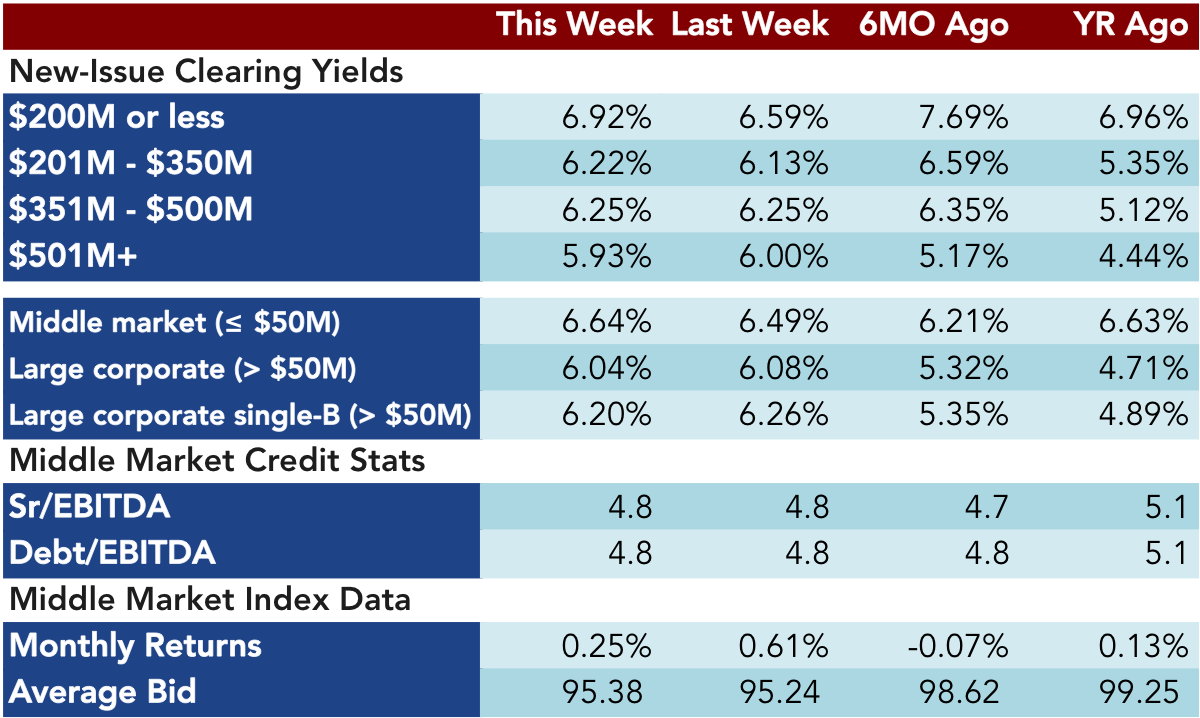1200x718 pixels.
Task: Click the Middle Market Index Data heading
Action: click(x=210, y=599)
